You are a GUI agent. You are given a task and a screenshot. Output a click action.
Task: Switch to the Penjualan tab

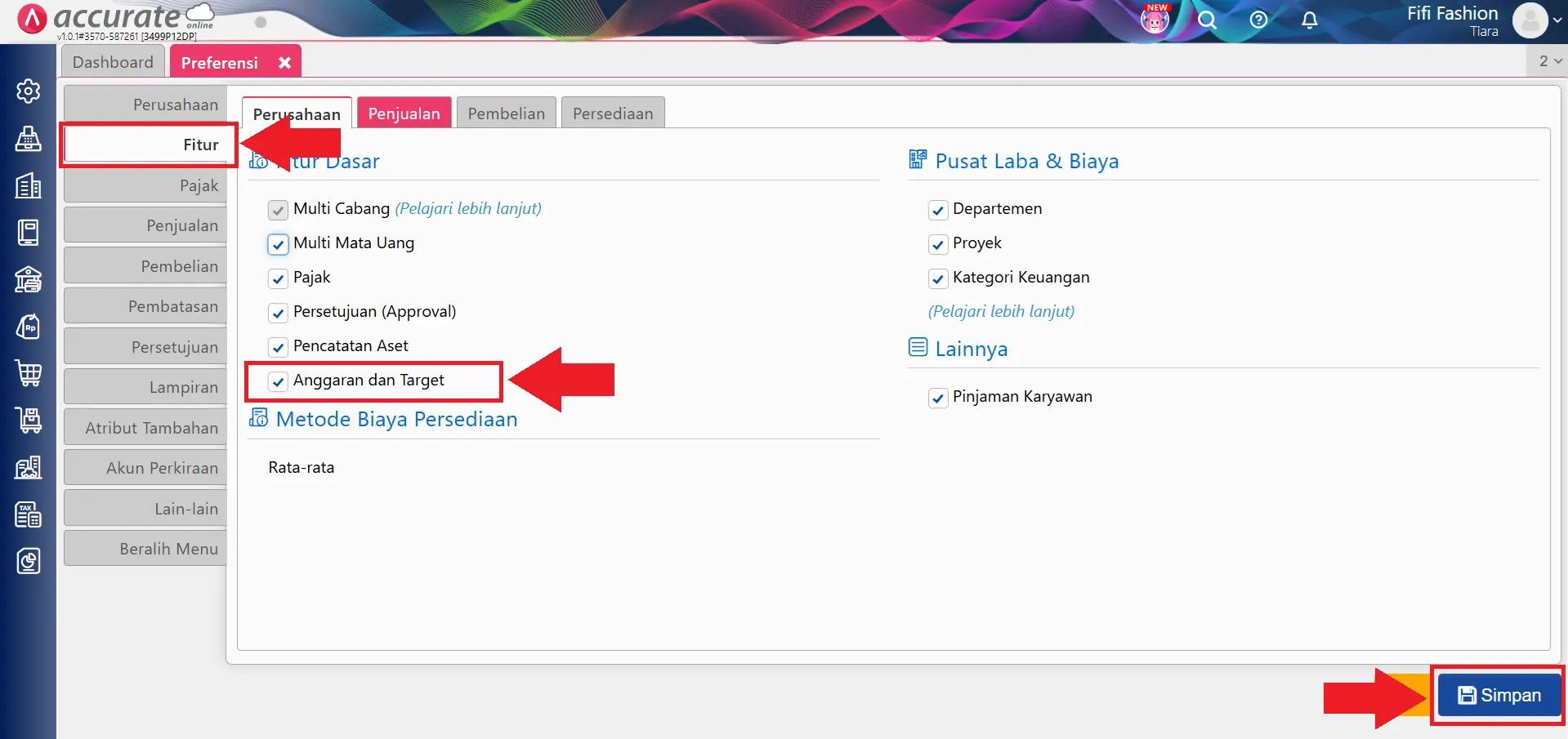[x=404, y=114]
